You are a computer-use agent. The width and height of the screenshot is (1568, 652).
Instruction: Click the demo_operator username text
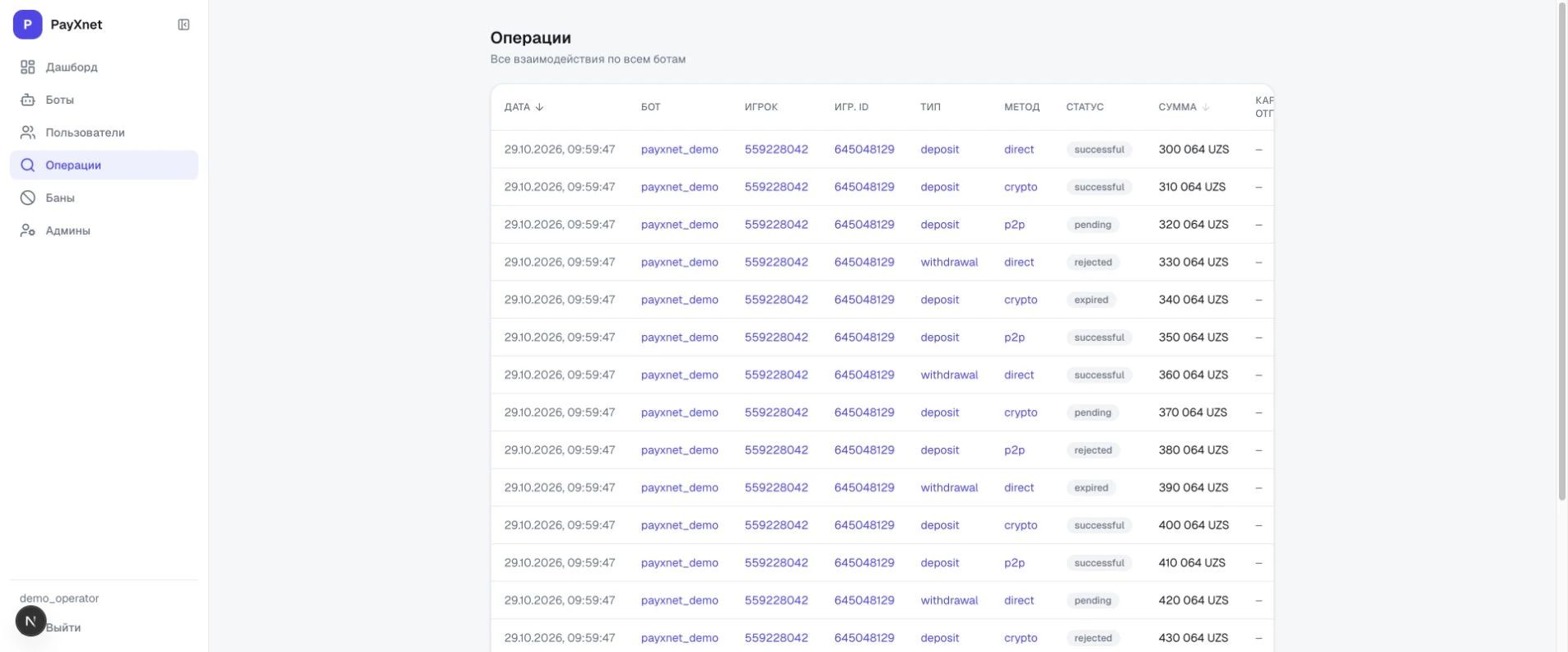click(59, 598)
